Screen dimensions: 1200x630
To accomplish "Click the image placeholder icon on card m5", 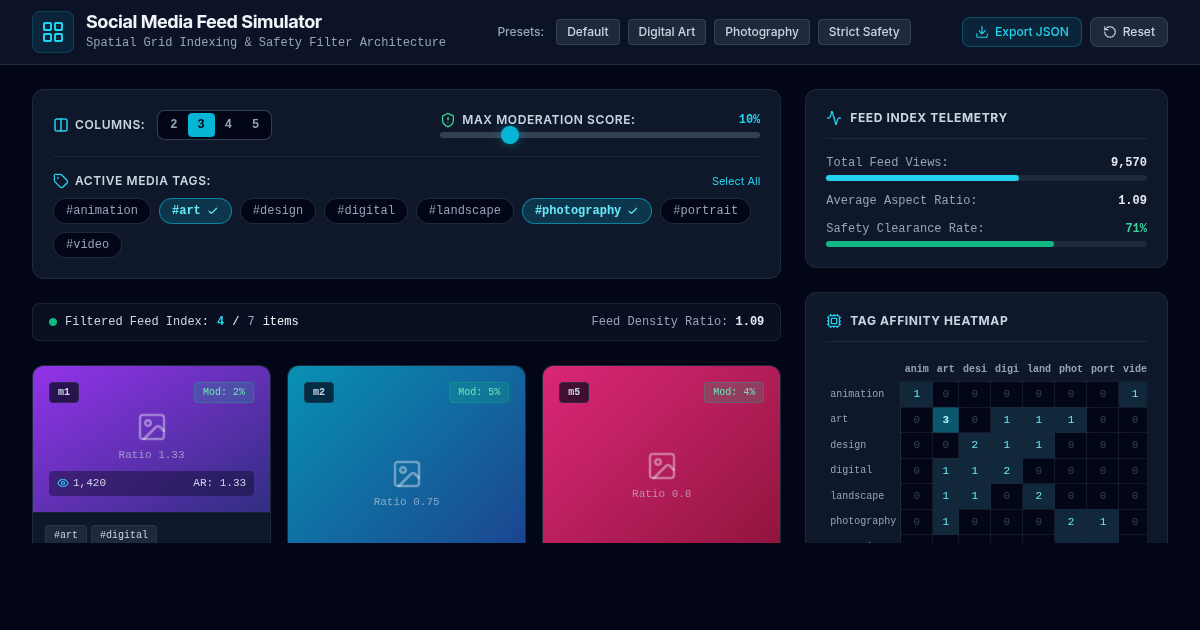I will click(x=662, y=466).
